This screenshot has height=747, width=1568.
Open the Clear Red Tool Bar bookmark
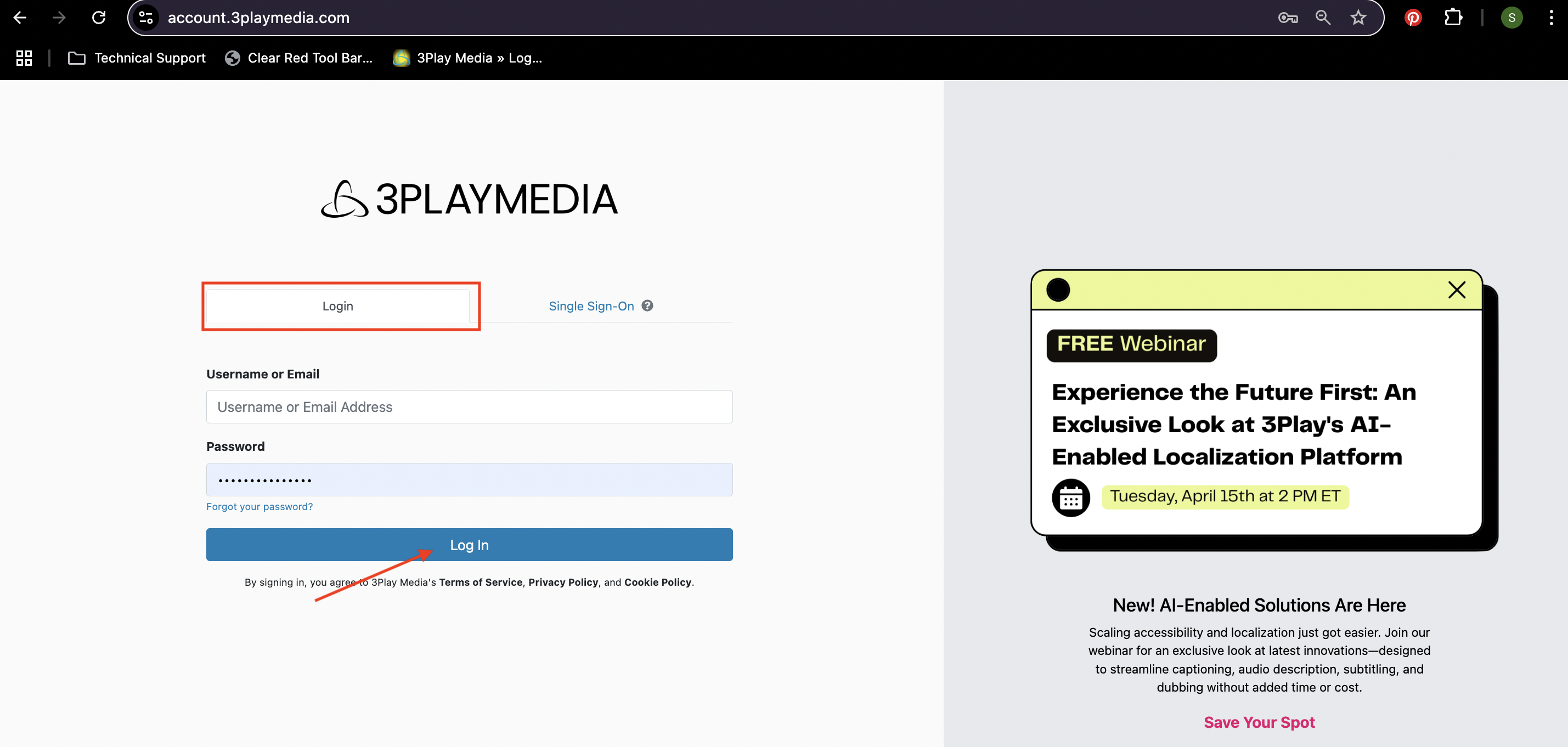coord(299,58)
